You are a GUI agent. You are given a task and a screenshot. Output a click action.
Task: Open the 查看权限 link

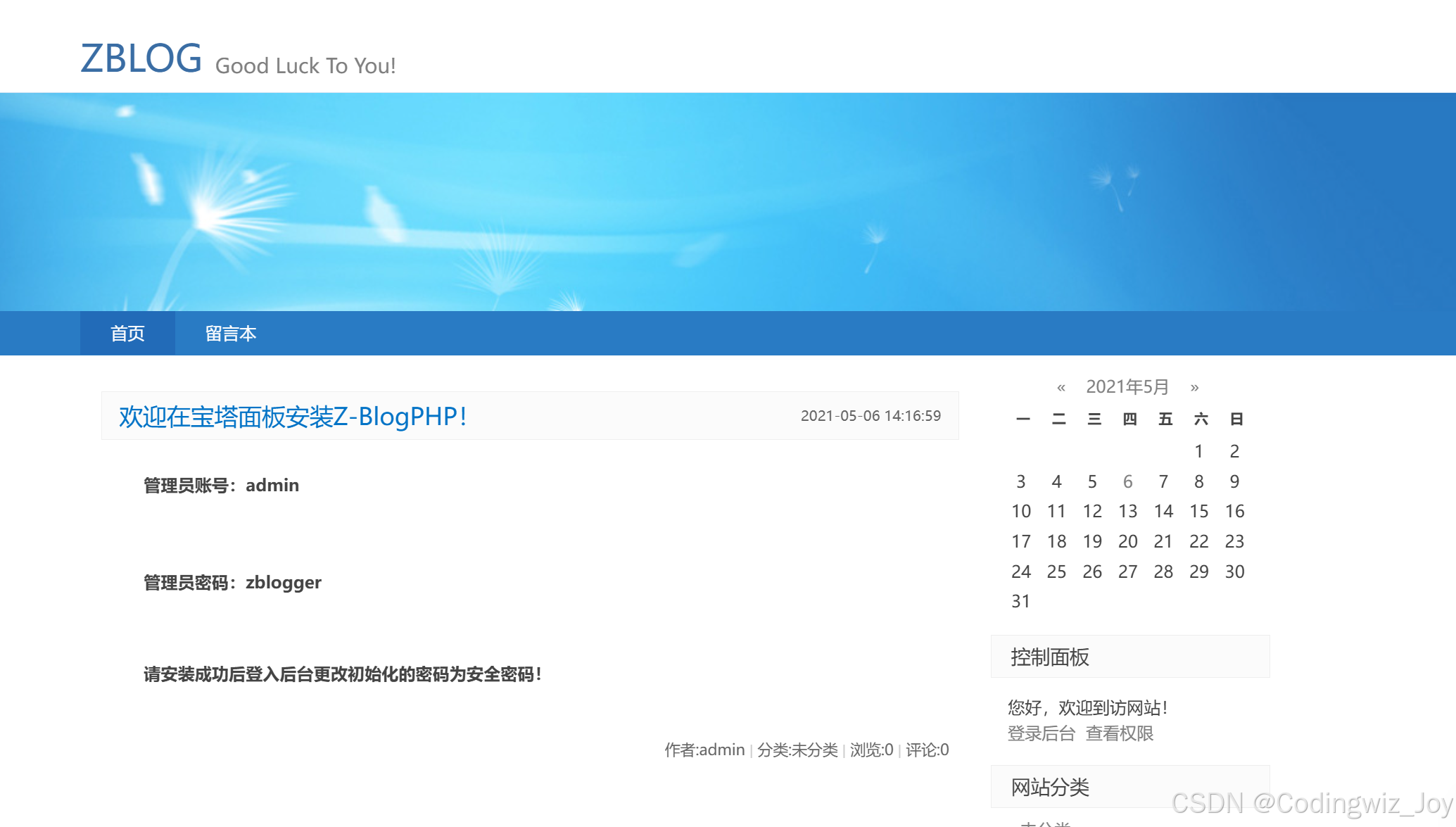coord(1120,733)
